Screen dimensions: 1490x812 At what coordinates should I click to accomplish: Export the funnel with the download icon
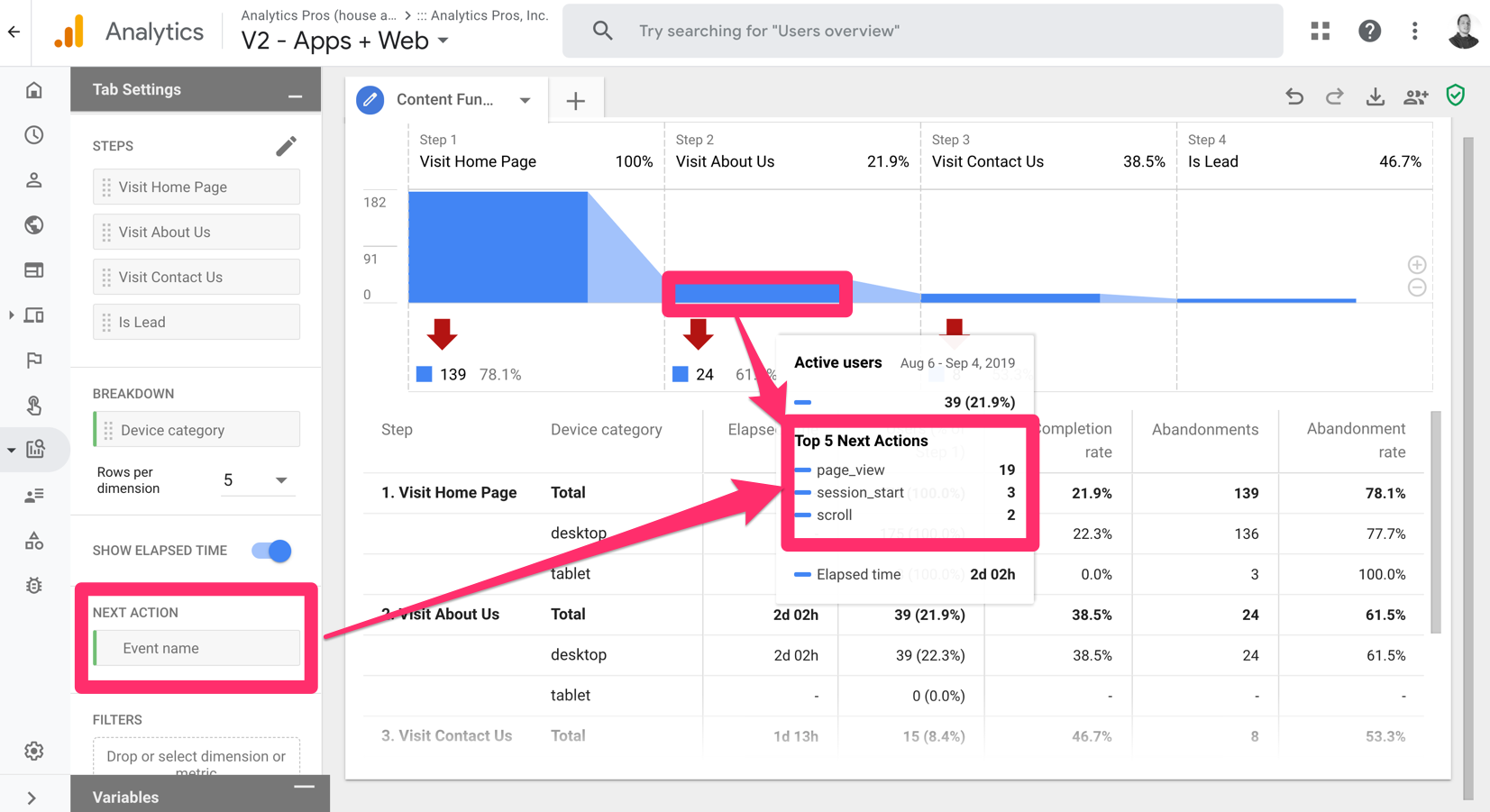[1375, 96]
